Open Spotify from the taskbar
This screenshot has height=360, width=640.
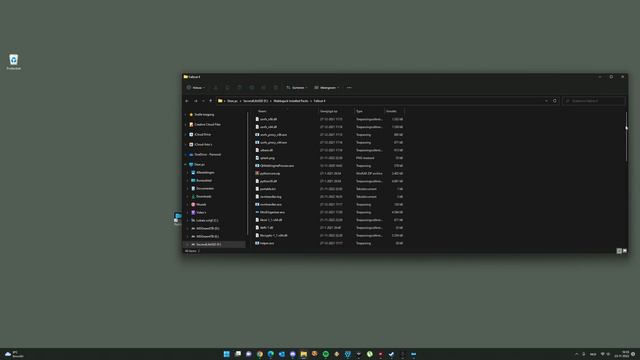[x=326, y=354]
